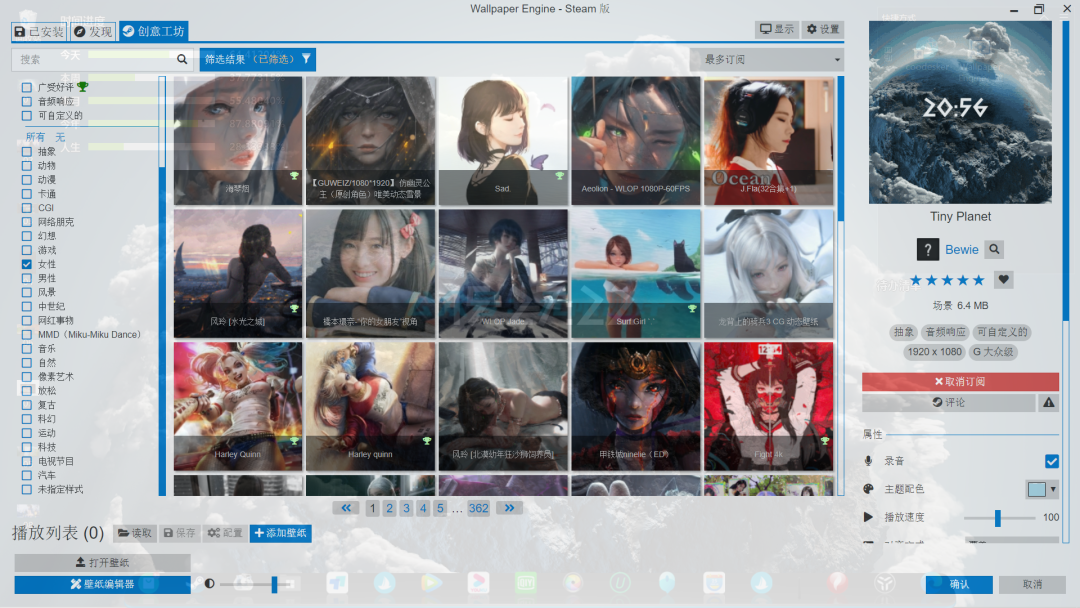Screen dimensions: 1080x608
Task: Click the 确认 button
Action: click(959, 584)
